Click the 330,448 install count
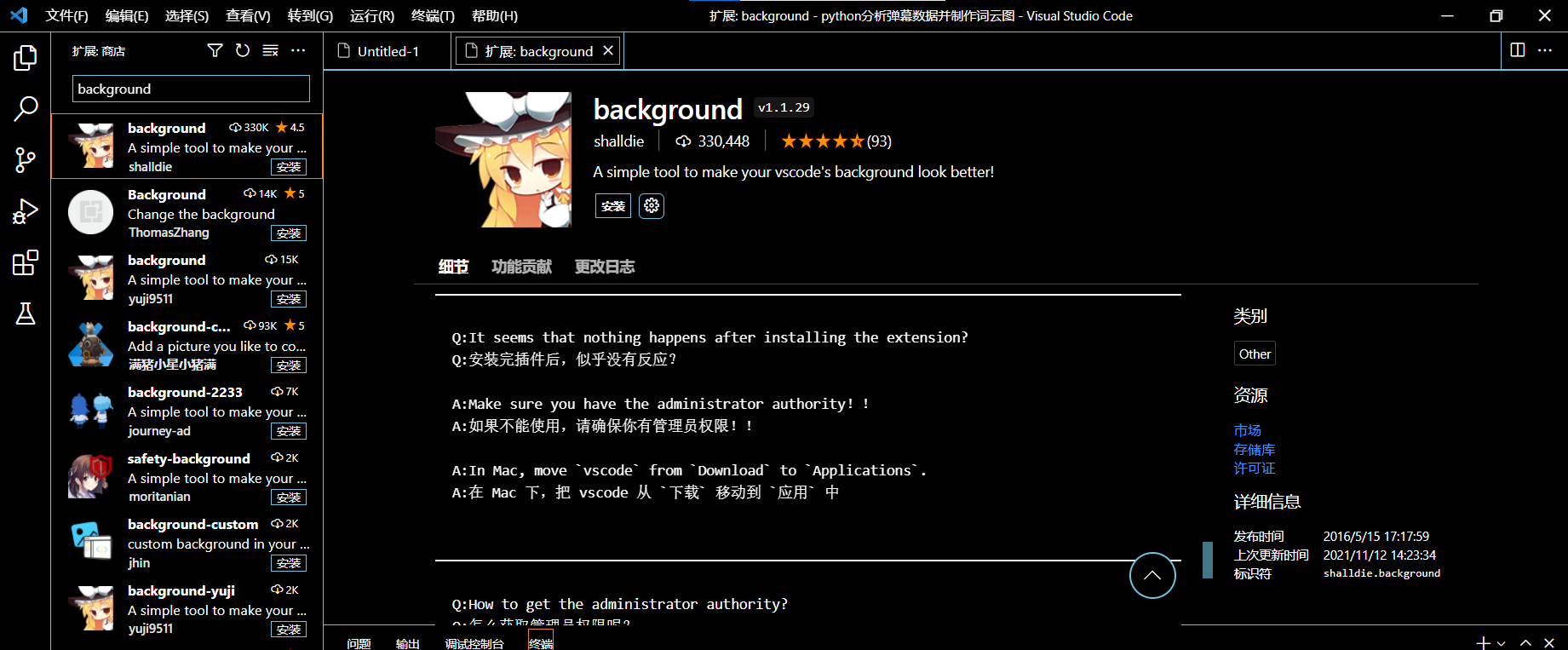This screenshot has height=650, width=1568. pyautogui.click(x=713, y=141)
